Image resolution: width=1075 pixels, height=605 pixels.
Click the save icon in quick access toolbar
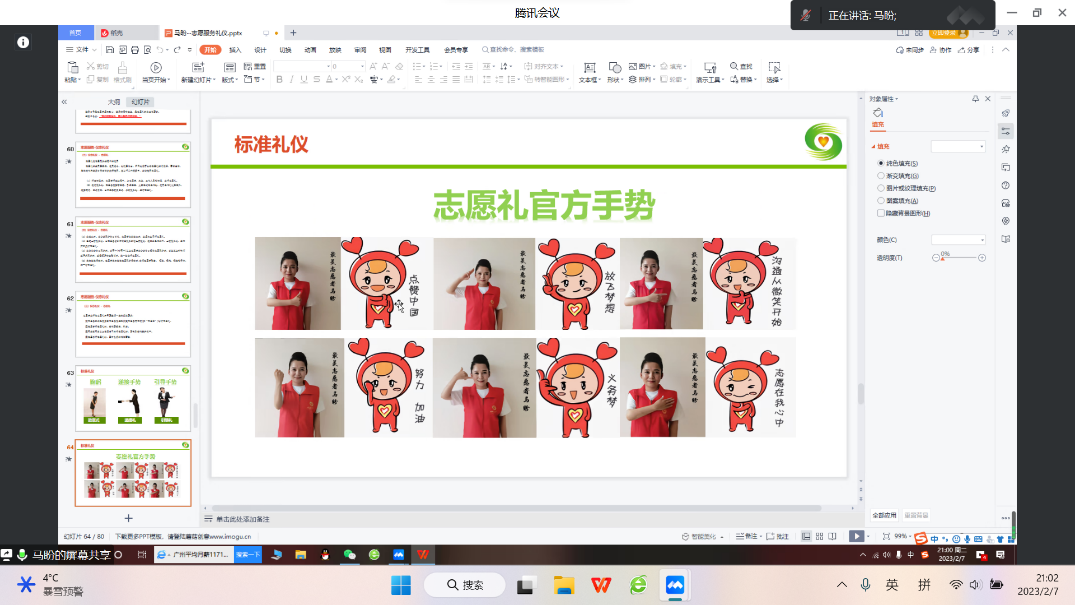pos(109,49)
